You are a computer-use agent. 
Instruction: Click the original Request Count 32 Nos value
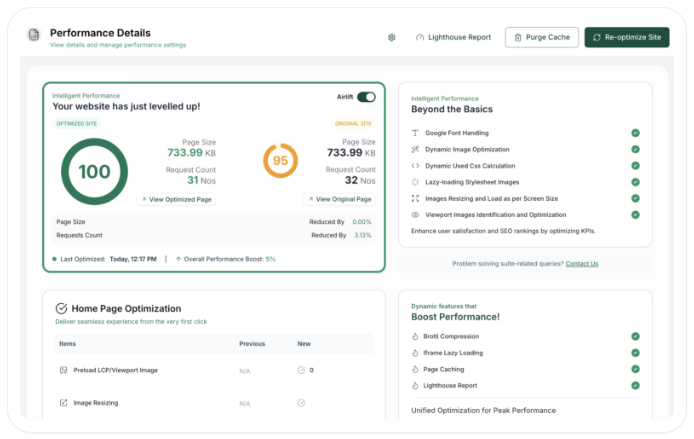(x=360, y=180)
